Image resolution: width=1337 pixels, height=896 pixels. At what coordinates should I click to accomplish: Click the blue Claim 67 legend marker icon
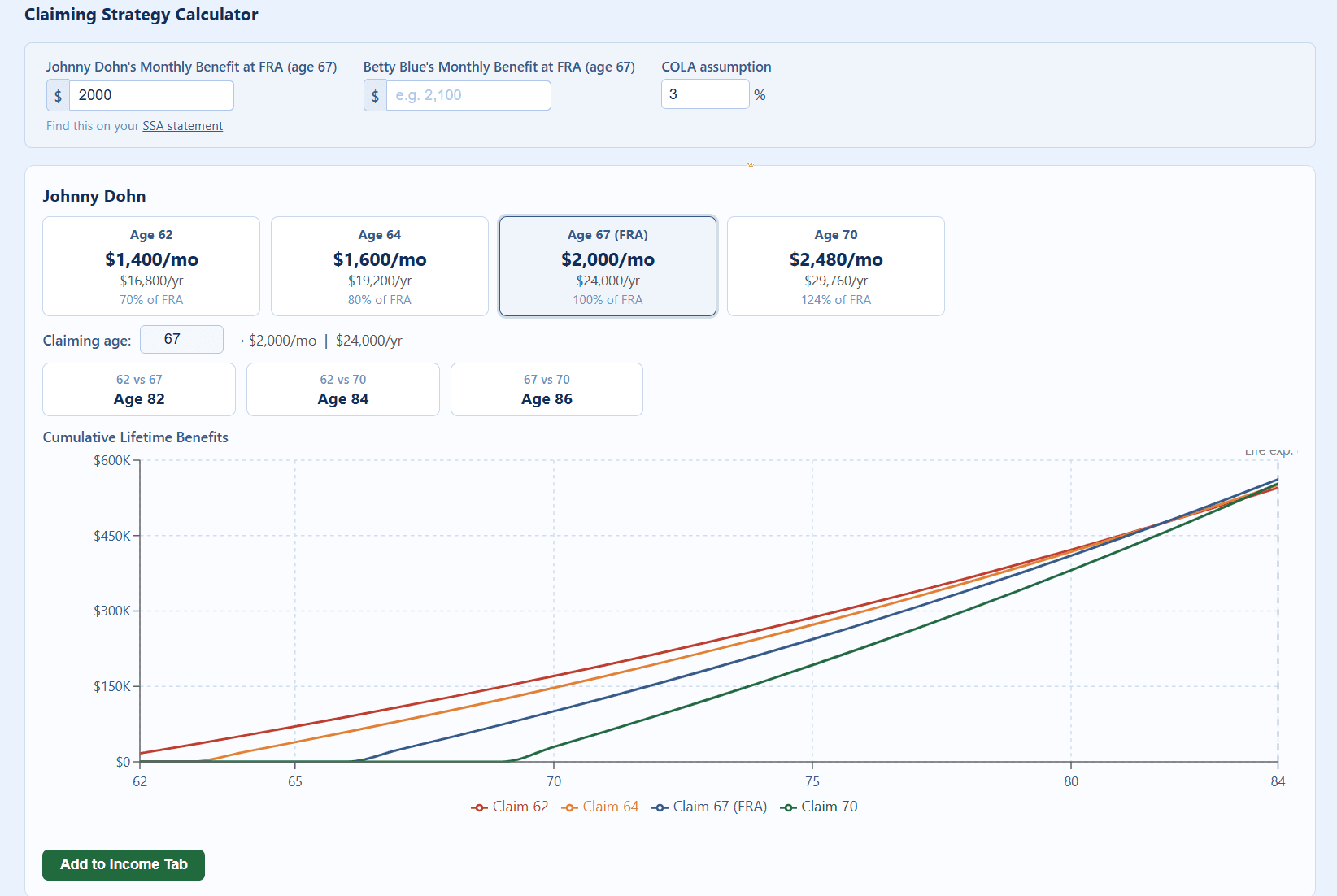(659, 806)
